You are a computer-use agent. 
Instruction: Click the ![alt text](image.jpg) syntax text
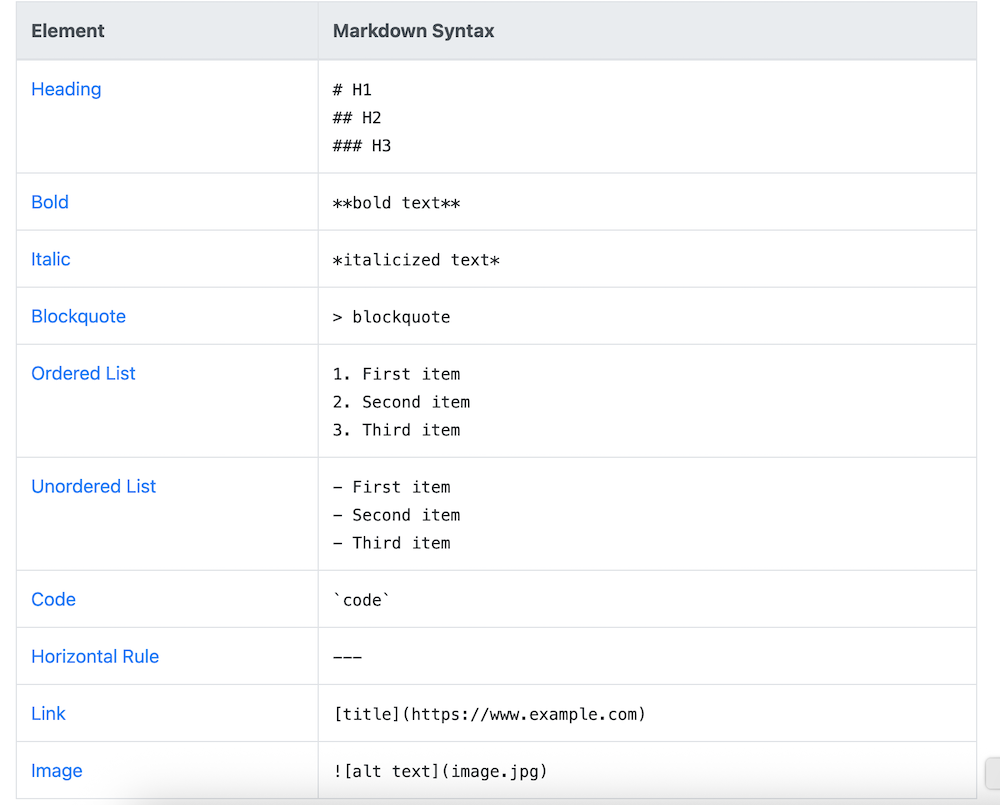pyautogui.click(x=440, y=771)
